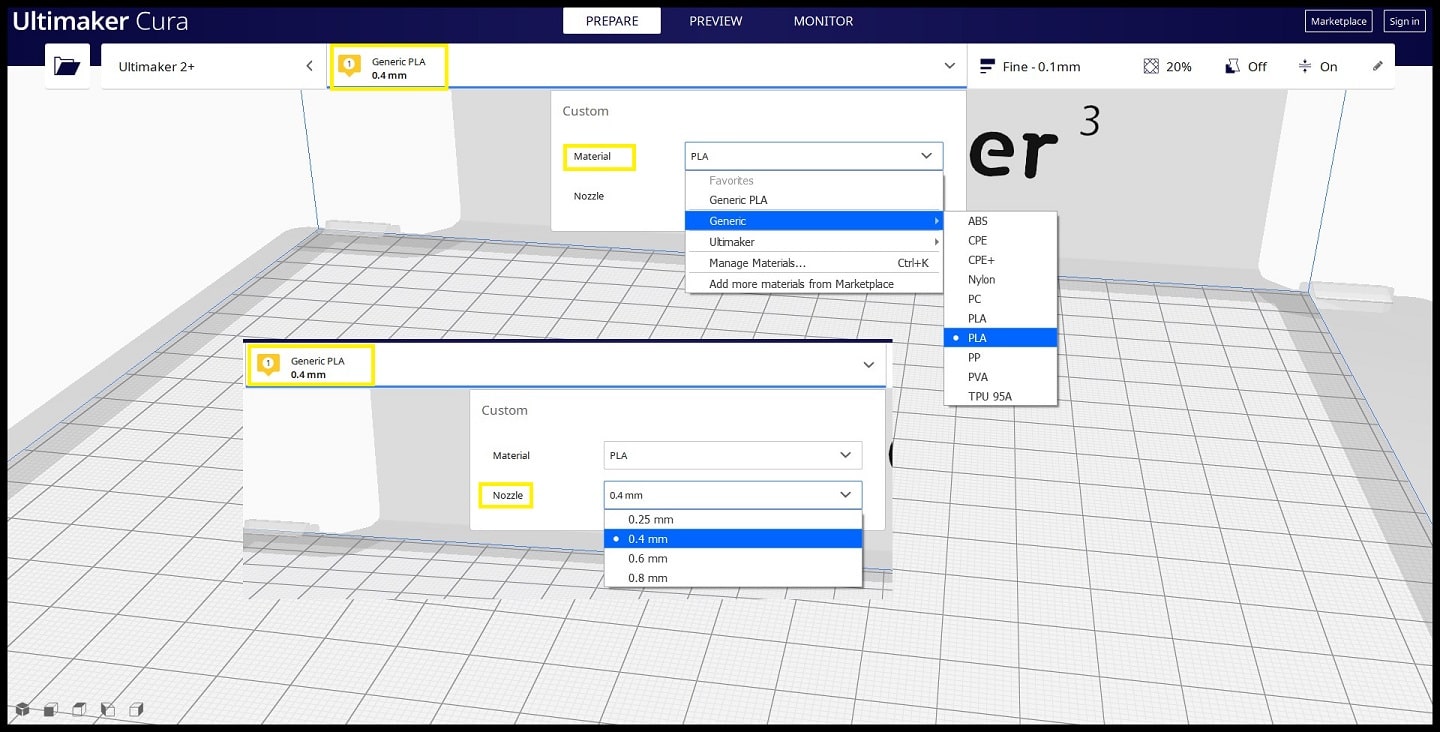Click the Custom heading in the top panel

pyautogui.click(x=585, y=111)
